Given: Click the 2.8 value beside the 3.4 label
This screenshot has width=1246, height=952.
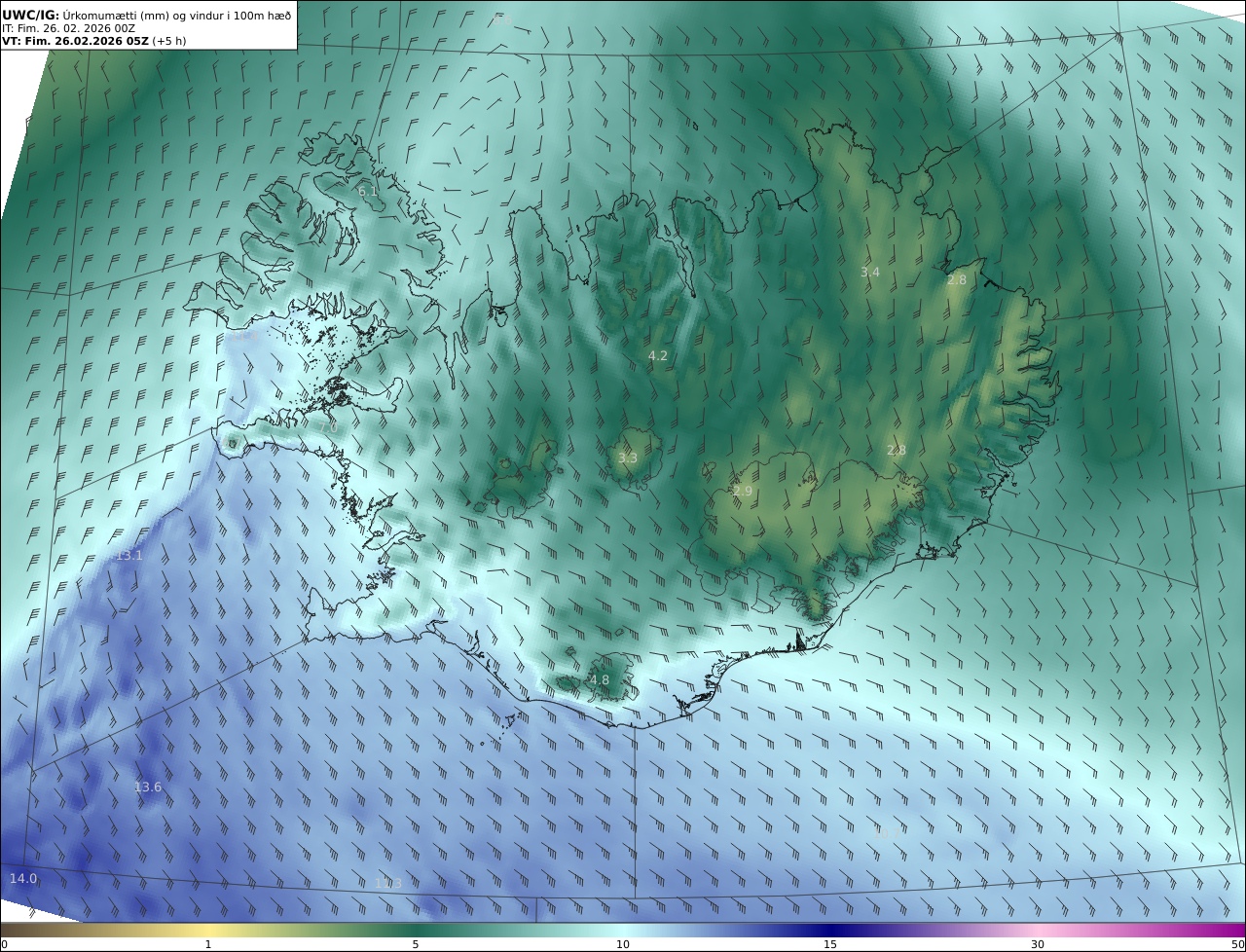Looking at the screenshot, I should (x=957, y=280).
